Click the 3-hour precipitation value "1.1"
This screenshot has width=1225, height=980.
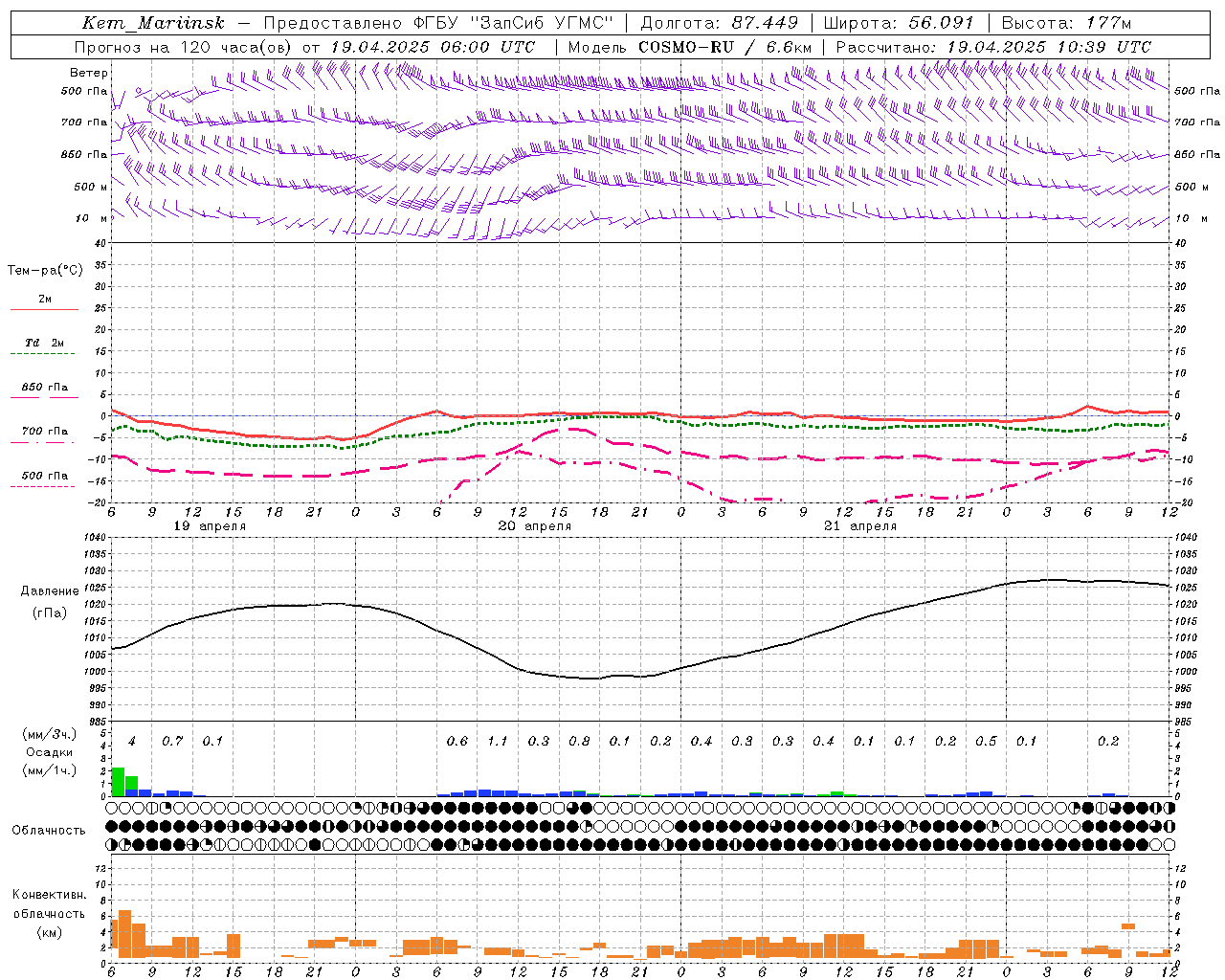click(498, 742)
